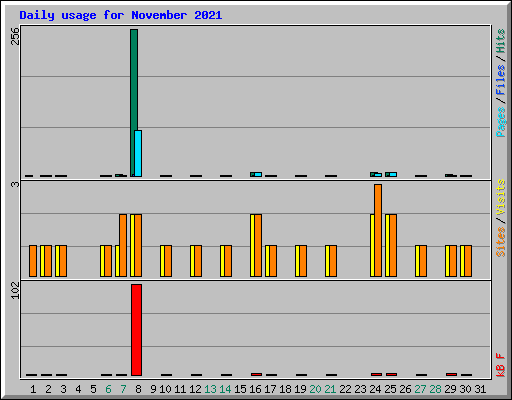Click the orange Sites bar on day 25
512x400 pixels.
393,246
